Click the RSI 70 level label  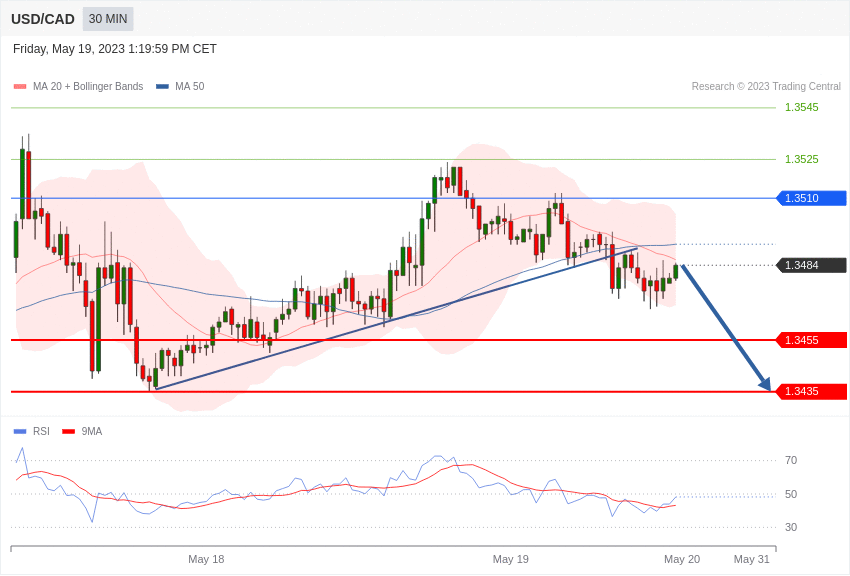pos(791,461)
